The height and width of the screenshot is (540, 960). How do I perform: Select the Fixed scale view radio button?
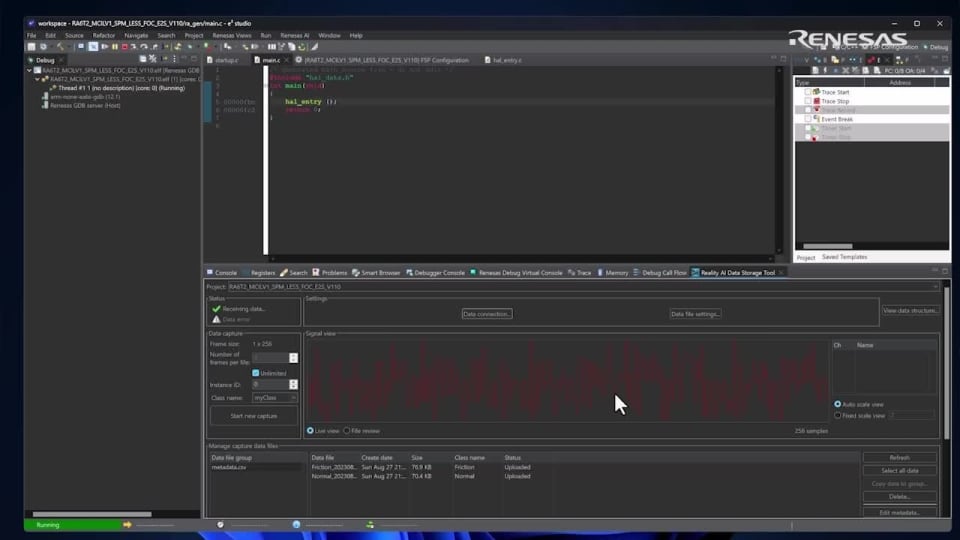[838, 416]
